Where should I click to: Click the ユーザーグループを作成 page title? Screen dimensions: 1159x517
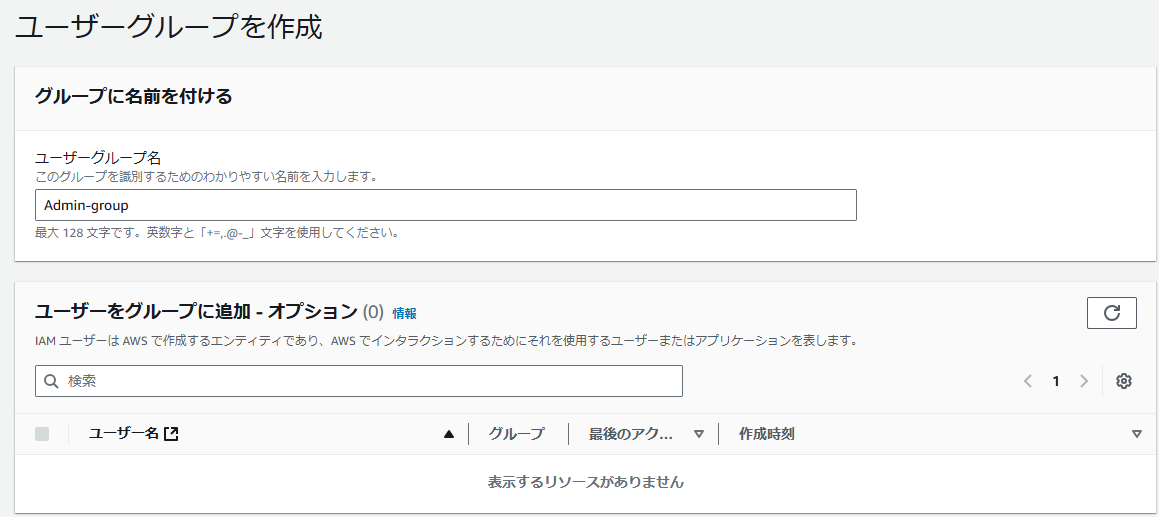[x=169, y=27]
